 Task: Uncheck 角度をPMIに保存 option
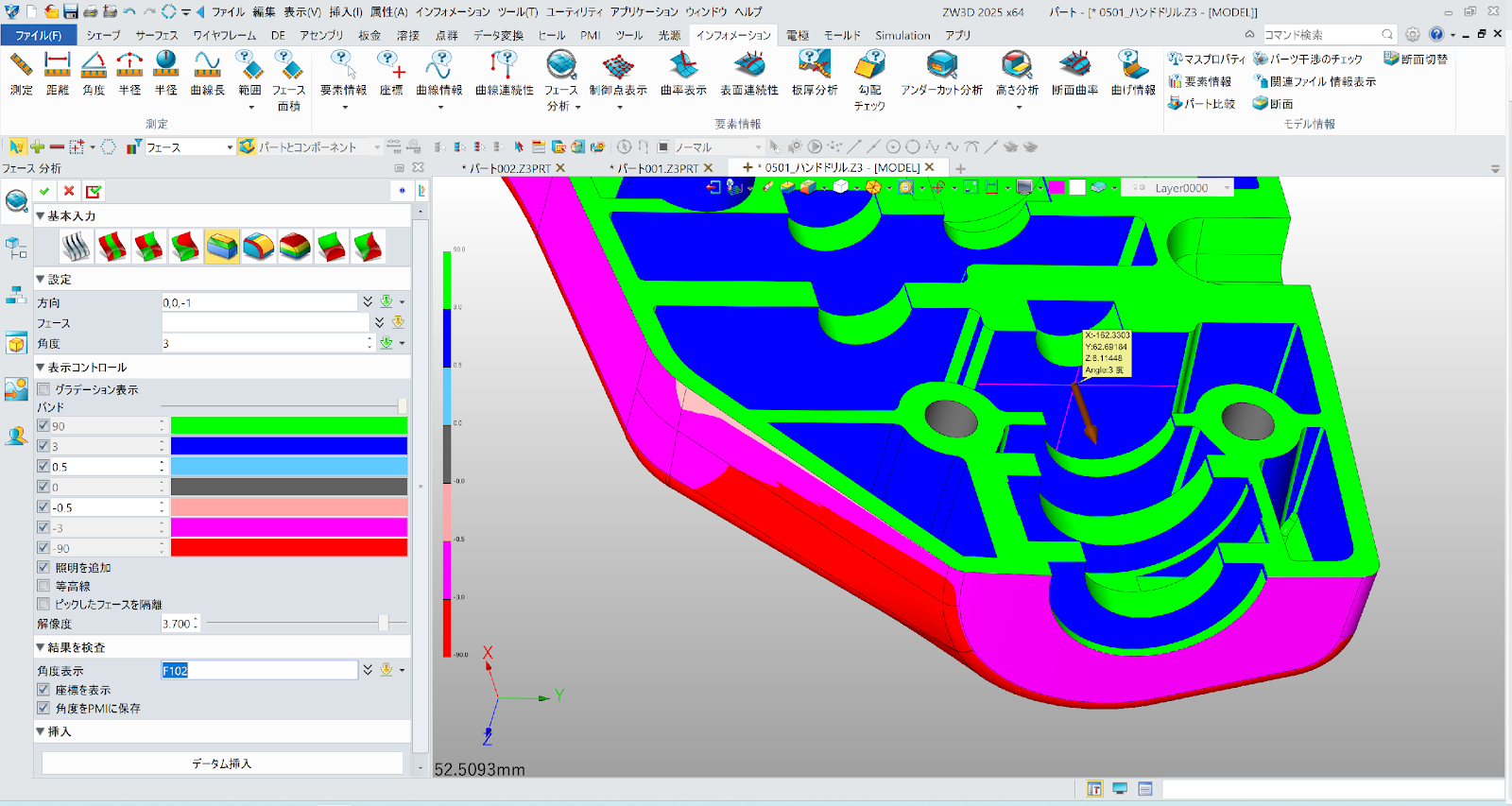tap(43, 708)
